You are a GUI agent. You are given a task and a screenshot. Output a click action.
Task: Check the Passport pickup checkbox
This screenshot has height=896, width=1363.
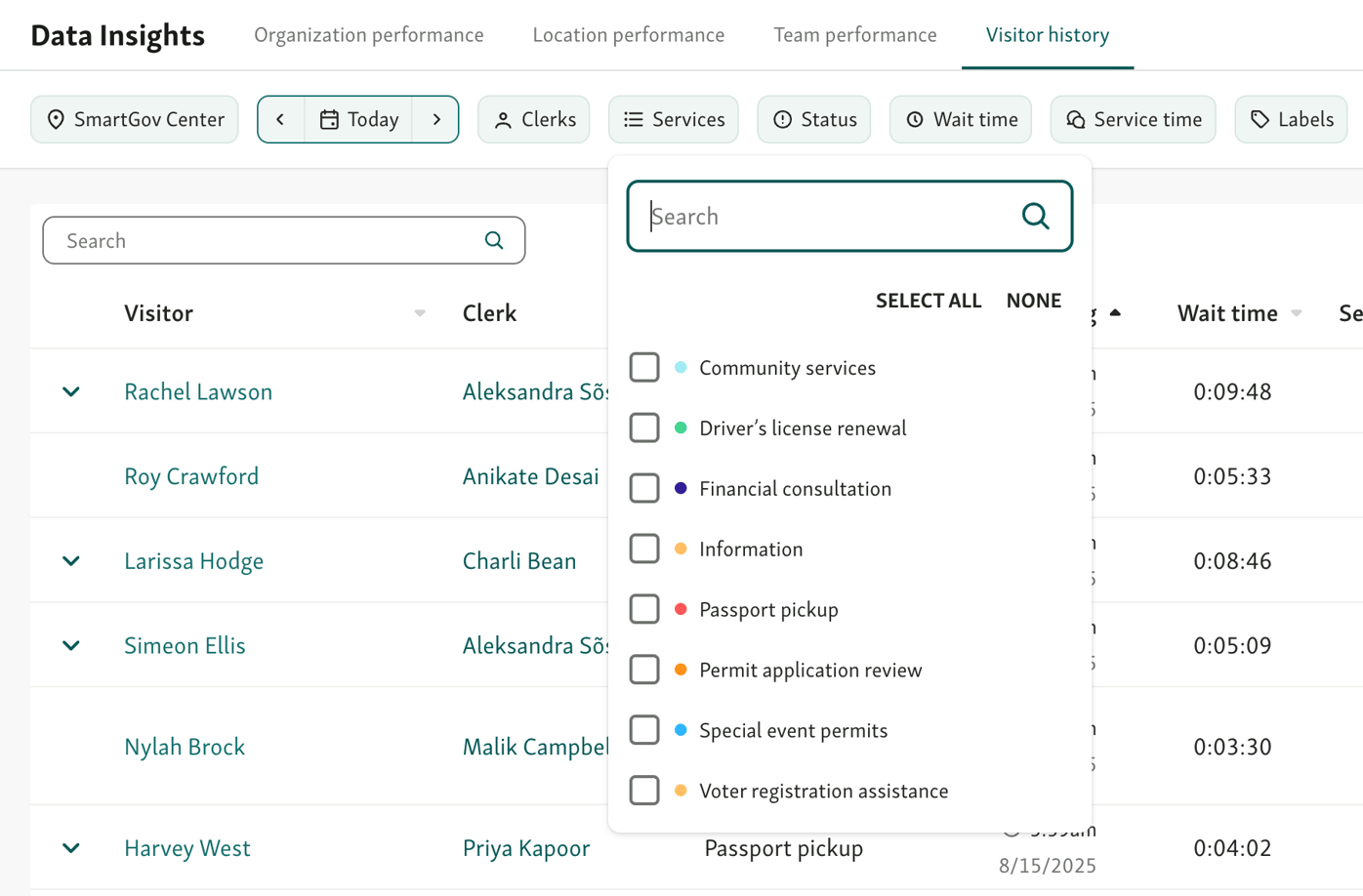[644, 609]
